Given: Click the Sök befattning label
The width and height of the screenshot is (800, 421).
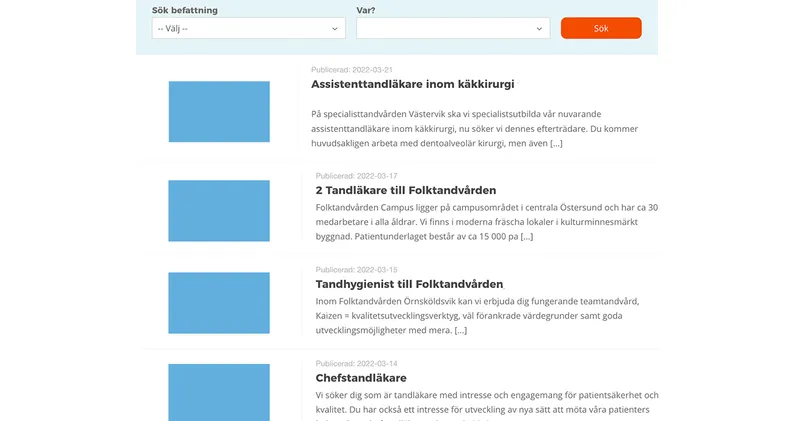Looking at the screenshot, I should [x=185, y=10].
